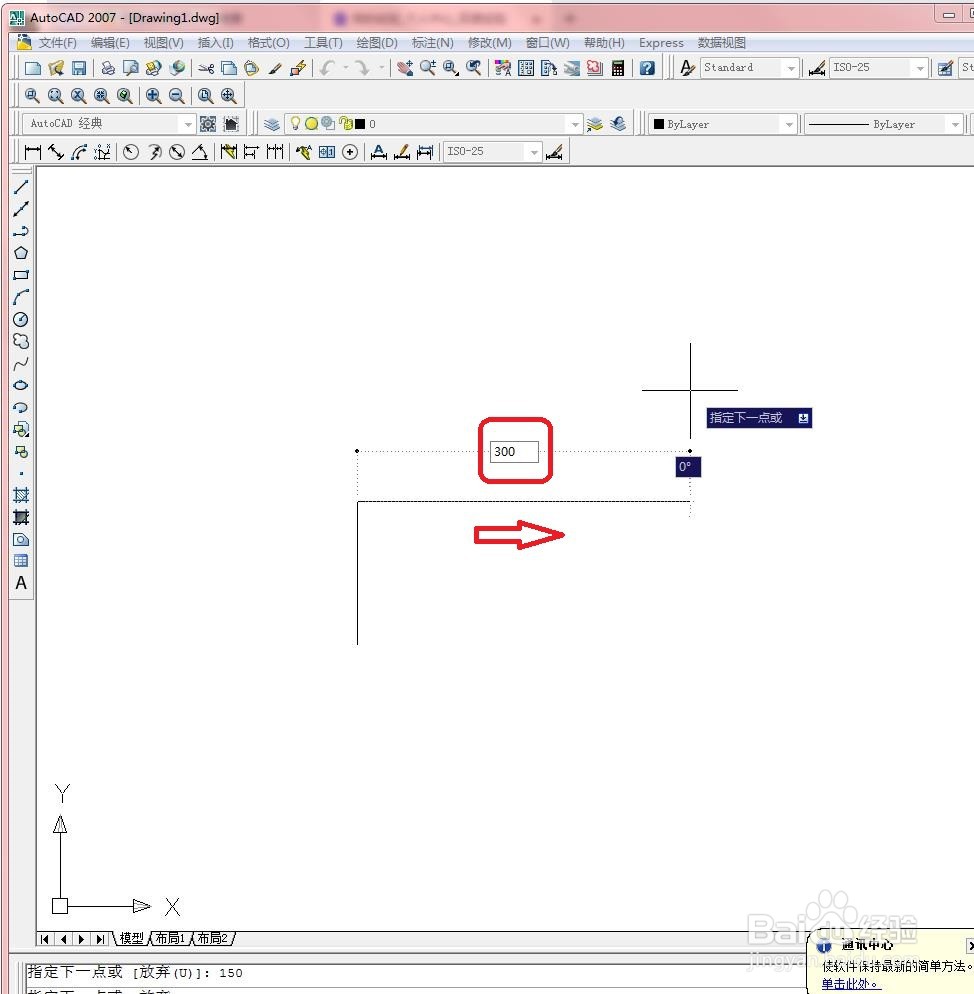The width and height of the screenshot is (974, 994).
Task: Click the first layout tab navigation arrow
Action: point(44,939)
